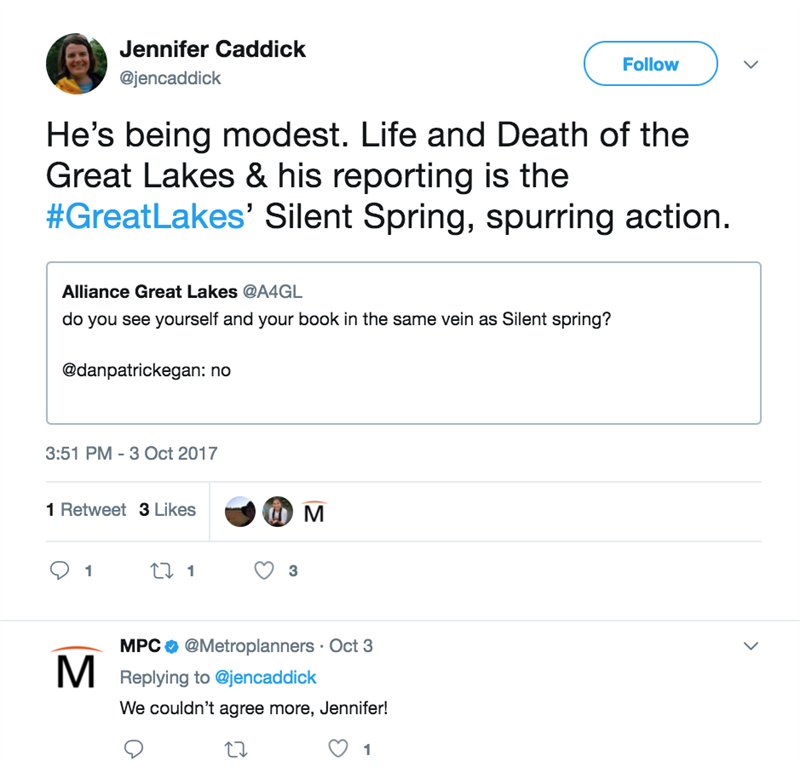Like the MPC reply tweet
The width and height of the screenshot is (800, 767).
click(x=340, y=749)
